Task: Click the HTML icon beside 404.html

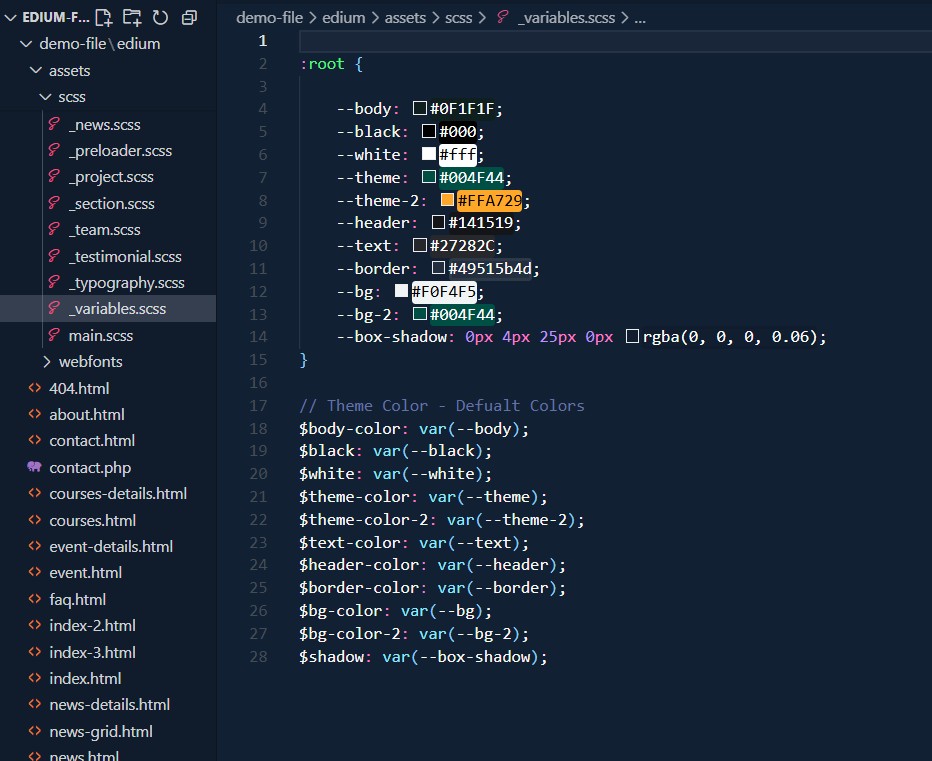Action: tap(34, 388)
